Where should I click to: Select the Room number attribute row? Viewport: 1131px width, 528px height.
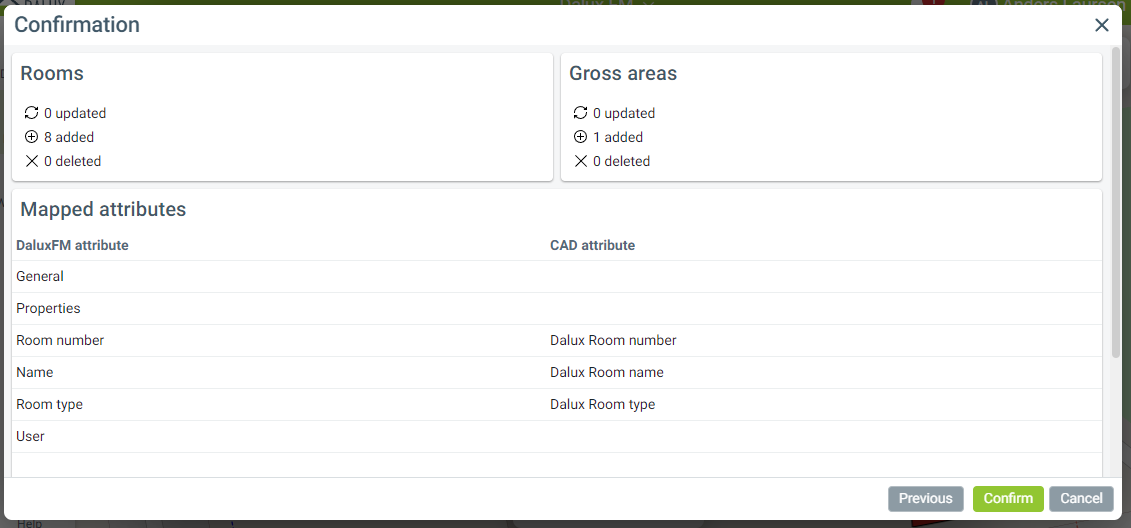(60, 340)
